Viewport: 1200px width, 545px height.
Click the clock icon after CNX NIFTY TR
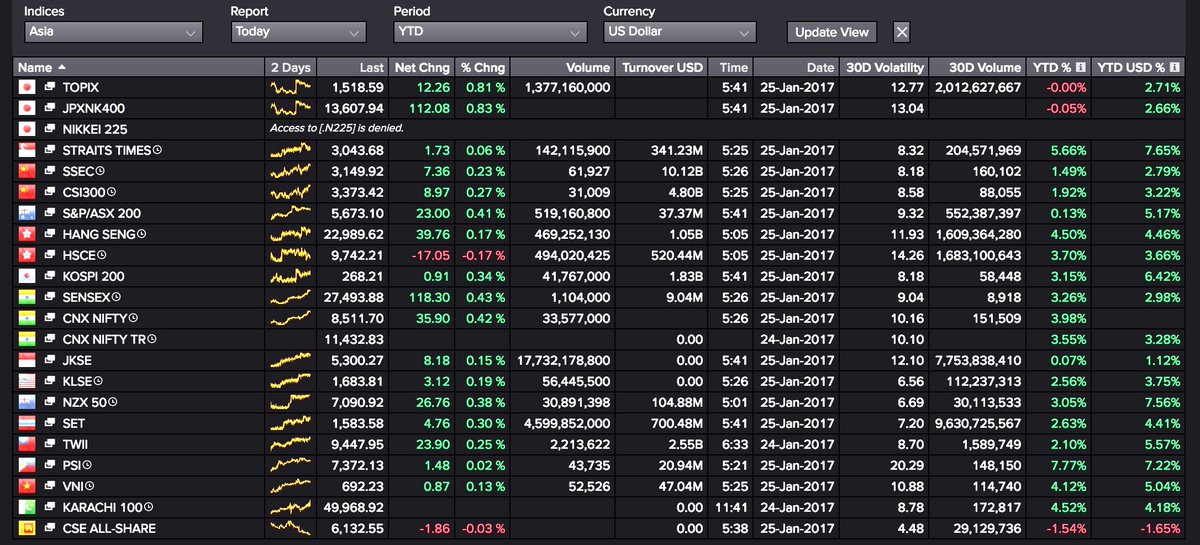(x=153, y=339)
